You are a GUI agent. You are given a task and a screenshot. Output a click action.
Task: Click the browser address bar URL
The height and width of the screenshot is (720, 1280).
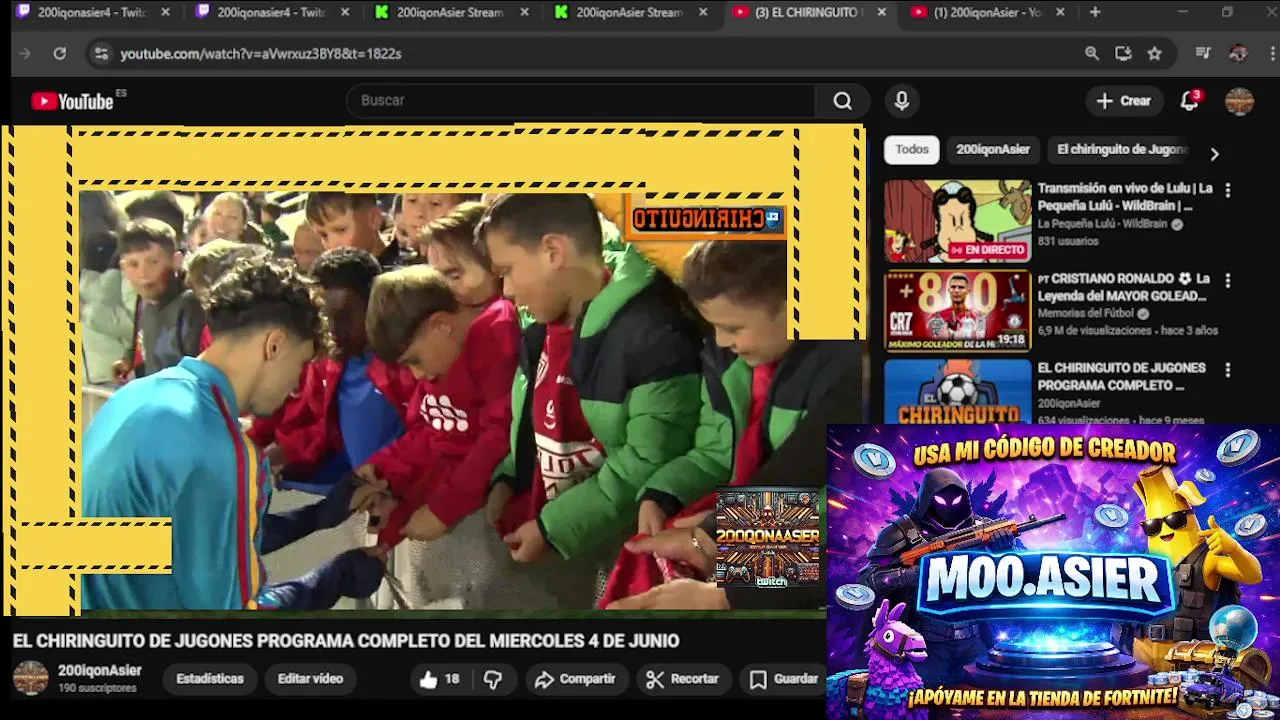point(261,54)
